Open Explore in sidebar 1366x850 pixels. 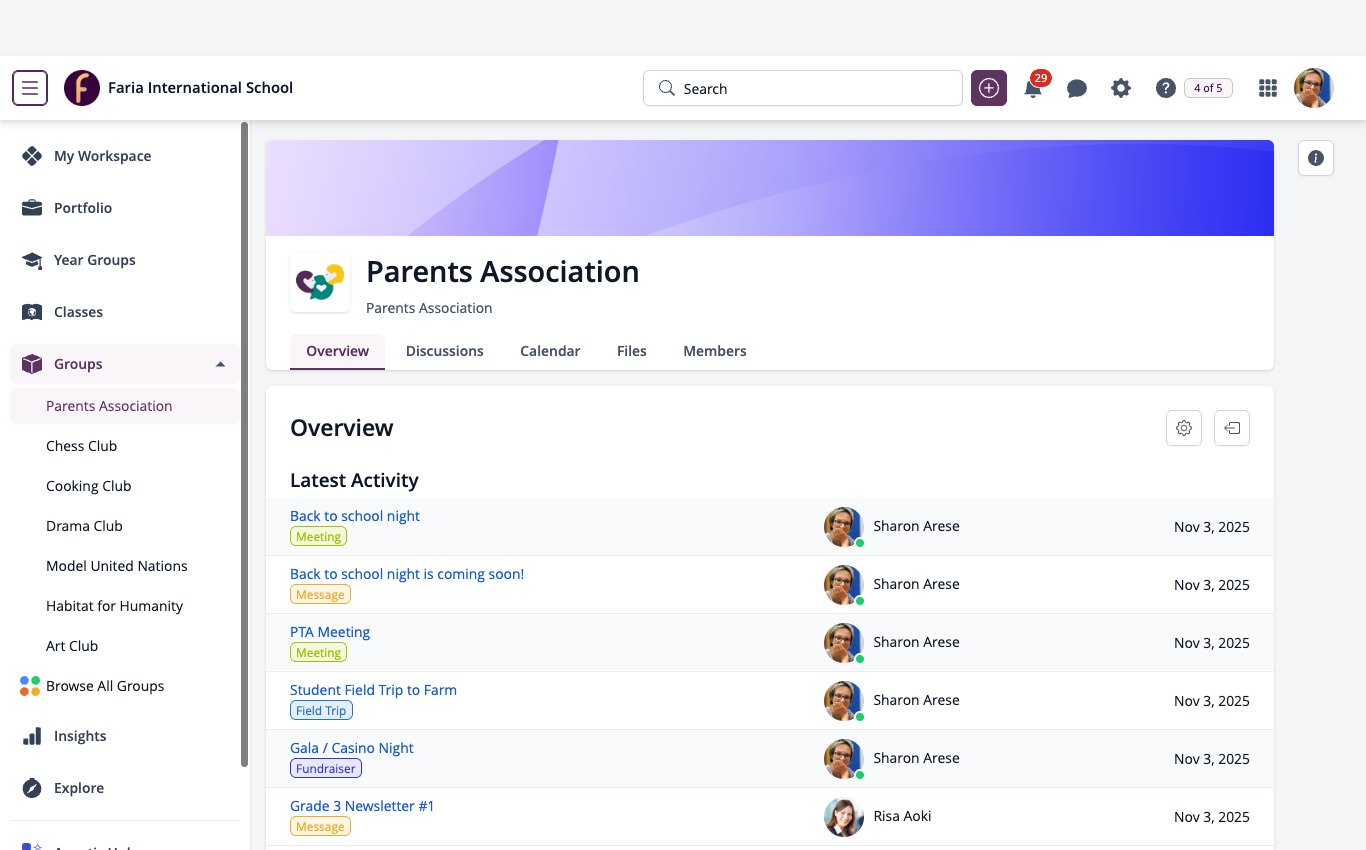click(125, 788)
